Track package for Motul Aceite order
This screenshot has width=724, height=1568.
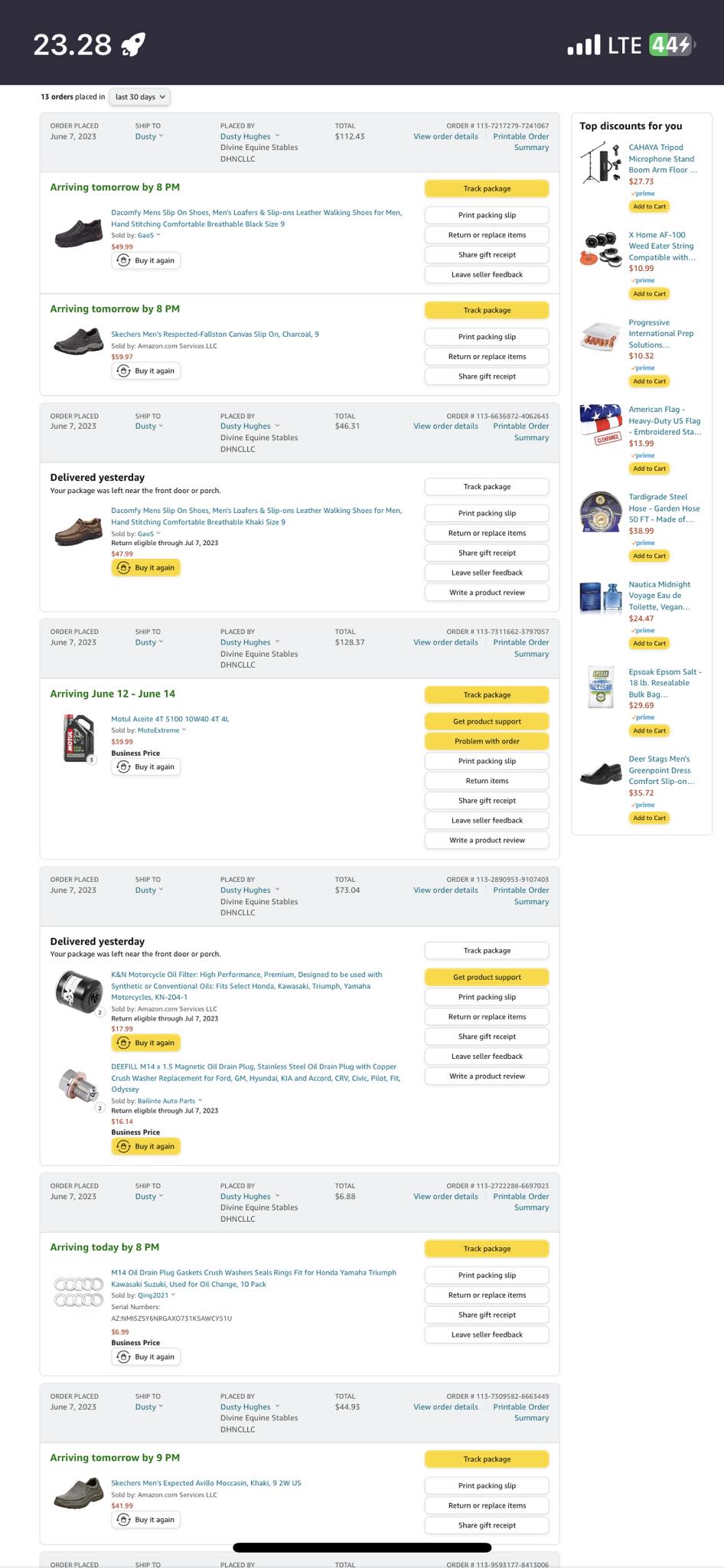[487, 695]
